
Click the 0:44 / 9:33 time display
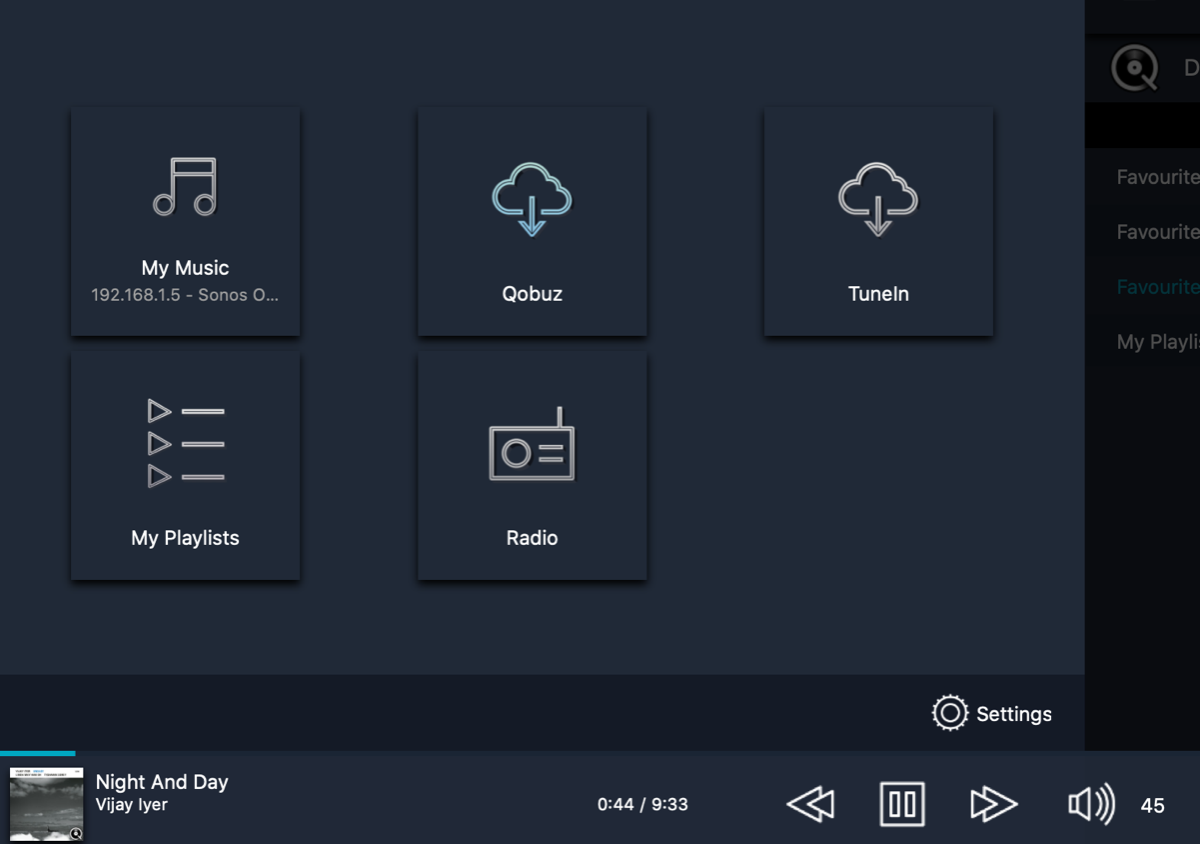click(x=642, y=804)
